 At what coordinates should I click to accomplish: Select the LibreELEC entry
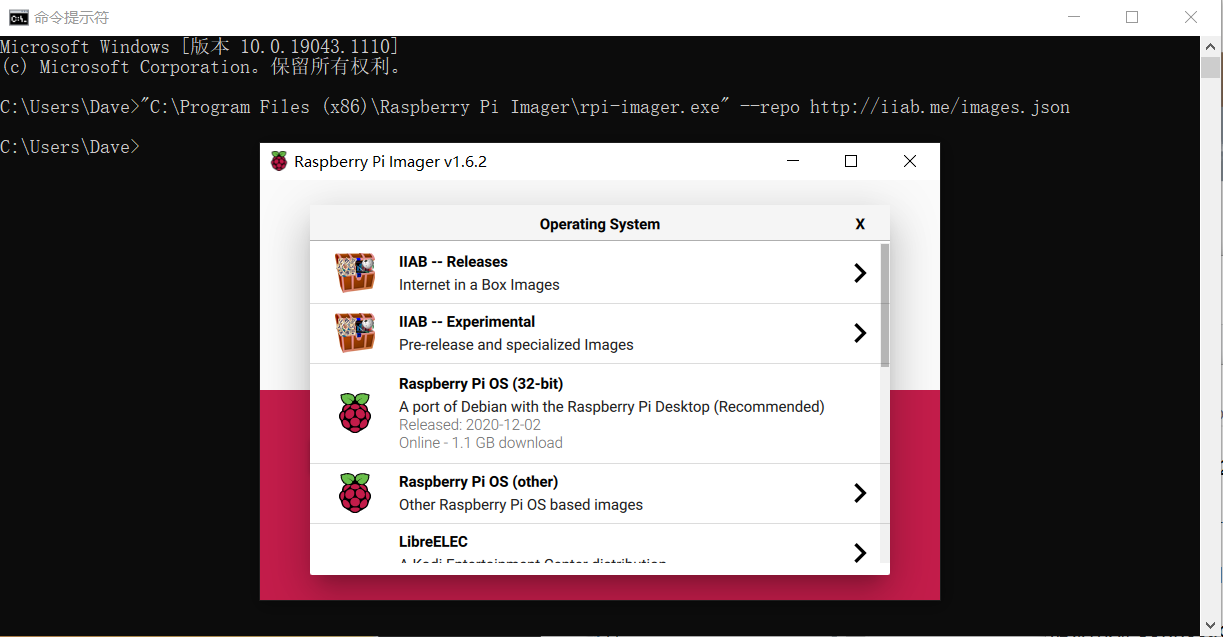[x=596, y=545]
